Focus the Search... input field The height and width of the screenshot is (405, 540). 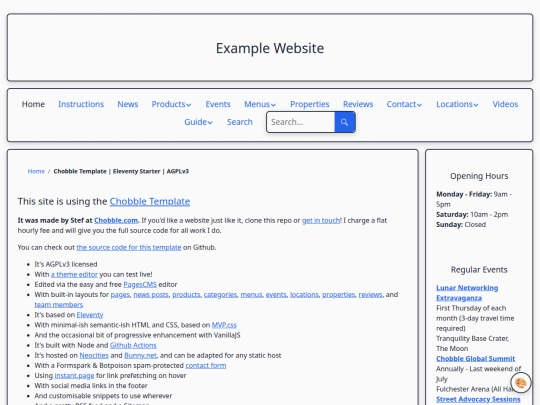coord(300,122)
